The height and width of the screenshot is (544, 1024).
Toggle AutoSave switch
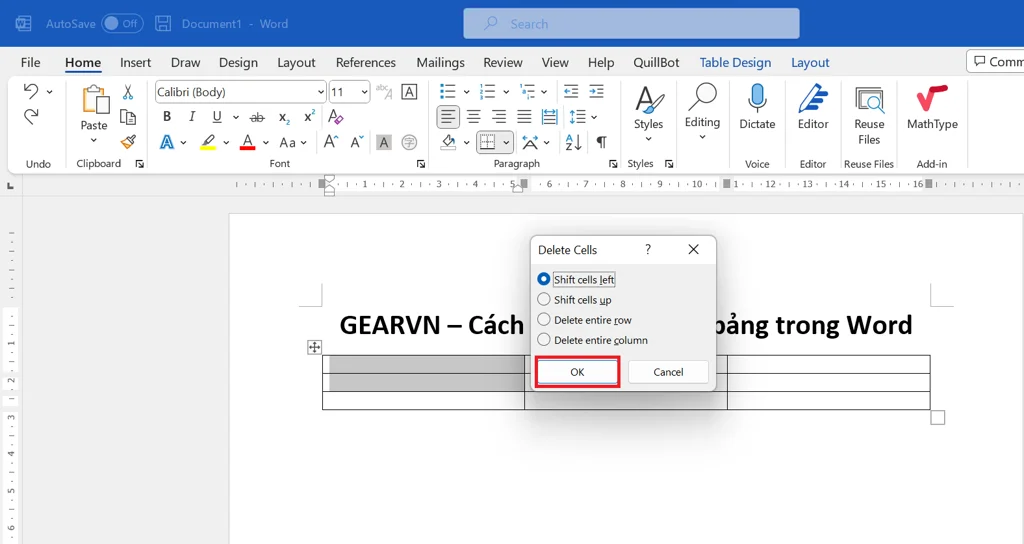click(121, 24)
